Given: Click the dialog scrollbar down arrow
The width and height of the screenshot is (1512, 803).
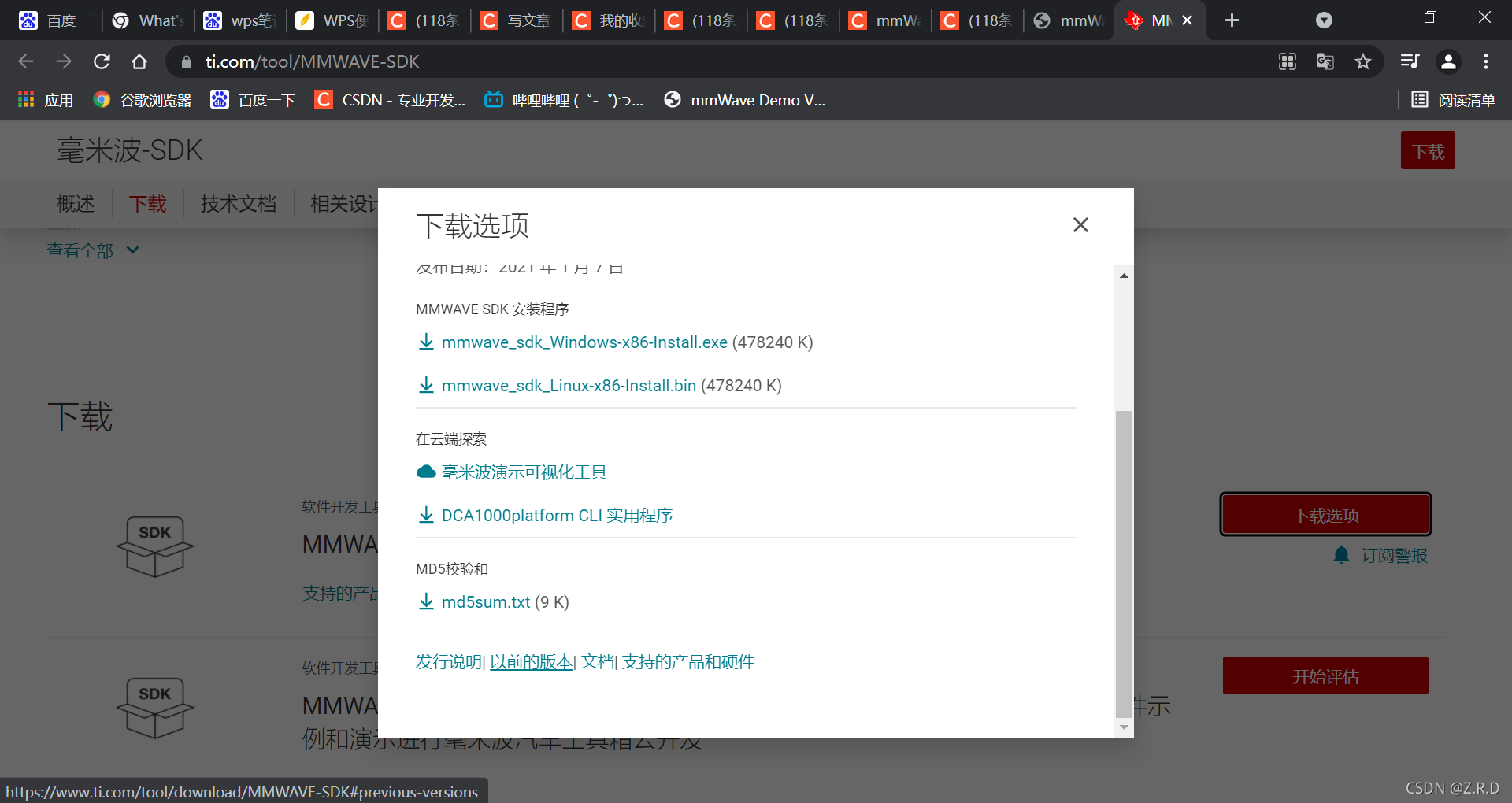Looking at the screenshot, I should click(x=1124, y=728).
